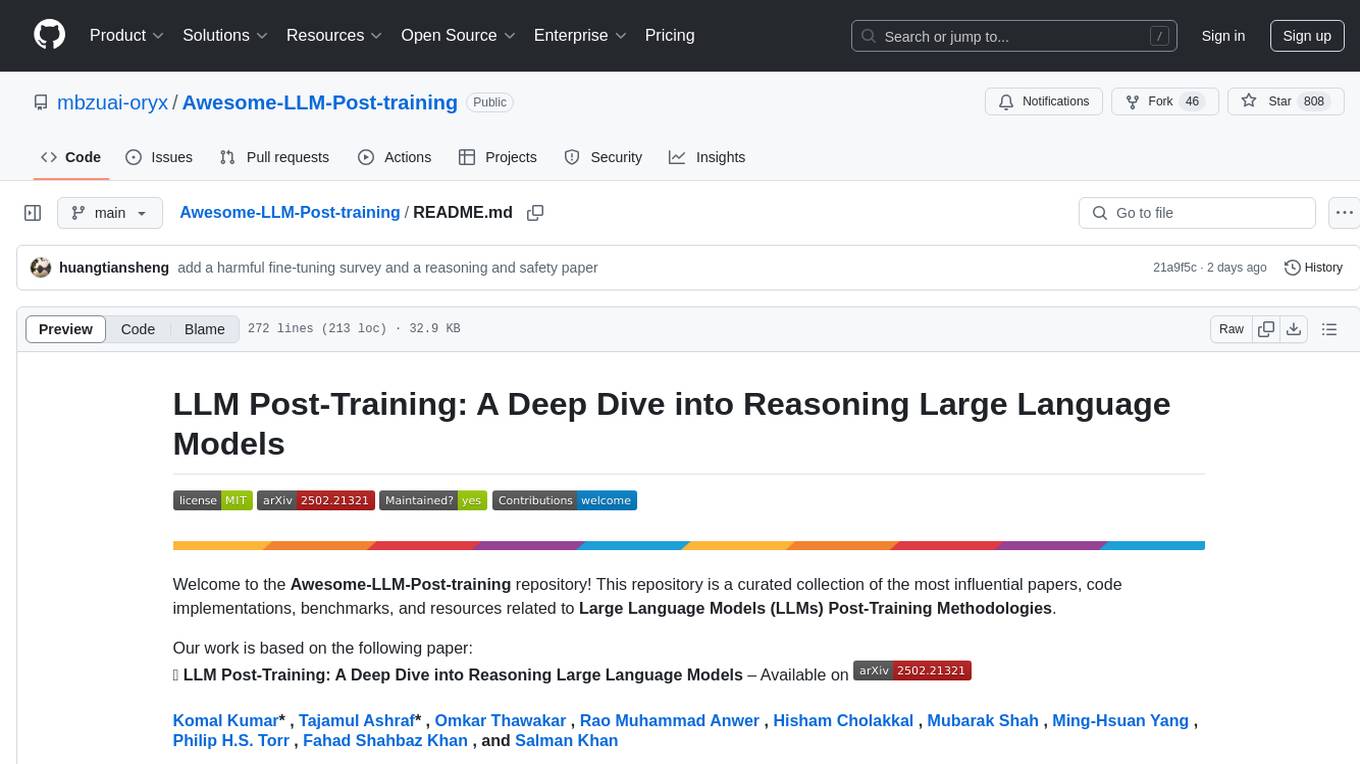Select the Blame view

pyautogui.click(x=205, y=329)
